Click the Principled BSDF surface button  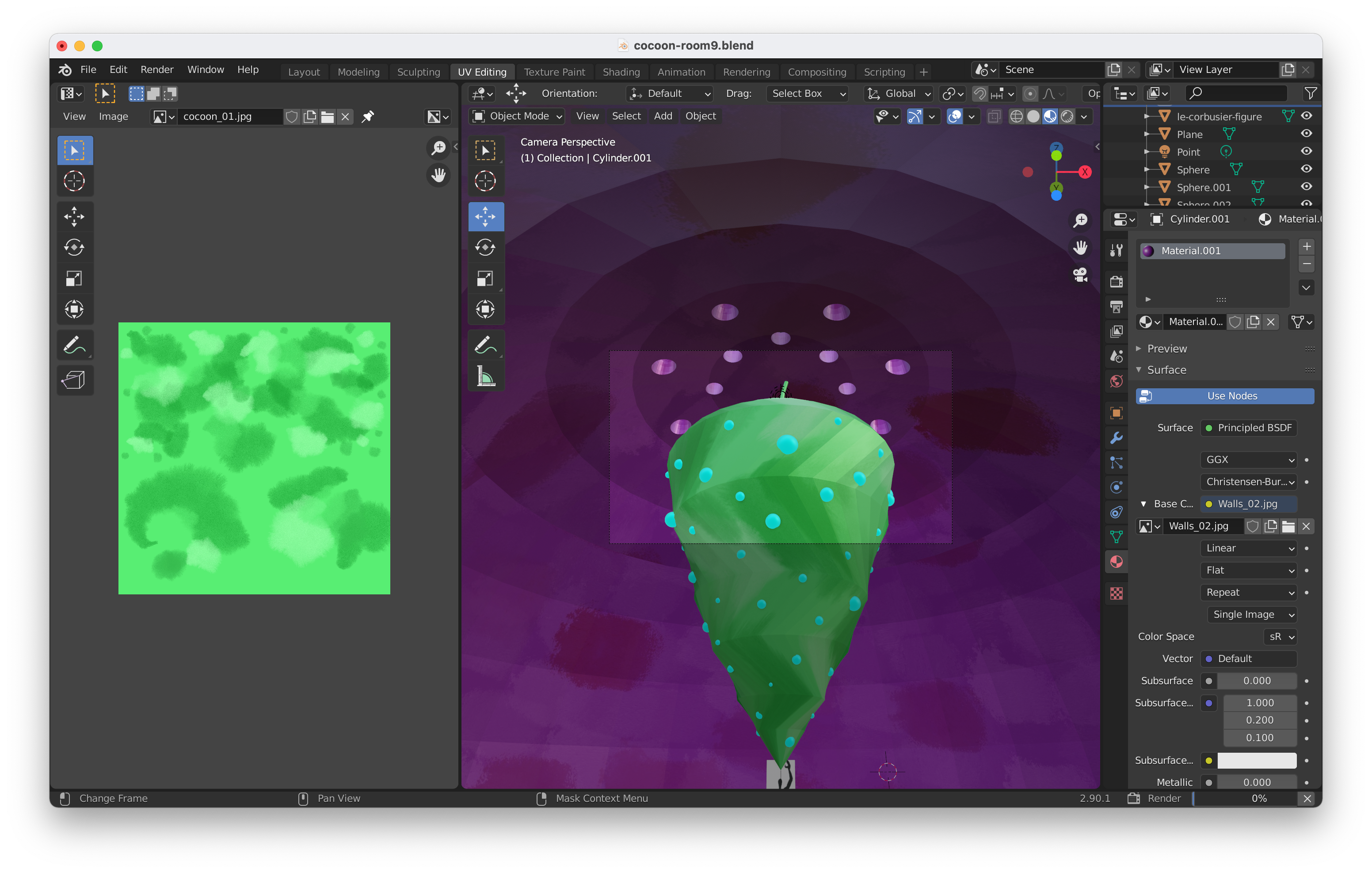point(1248,428)
